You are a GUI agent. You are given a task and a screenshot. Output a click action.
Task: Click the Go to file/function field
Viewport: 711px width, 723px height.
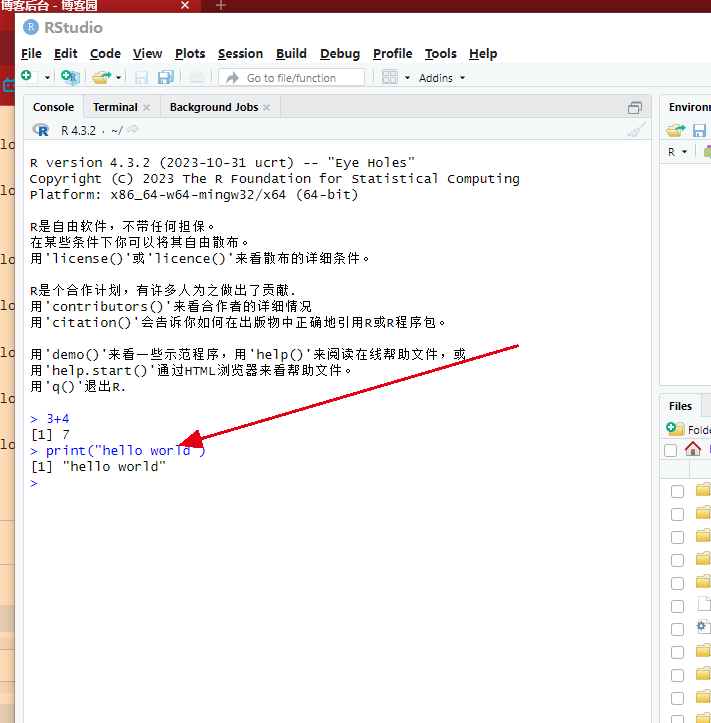click(x=292, y=77)
